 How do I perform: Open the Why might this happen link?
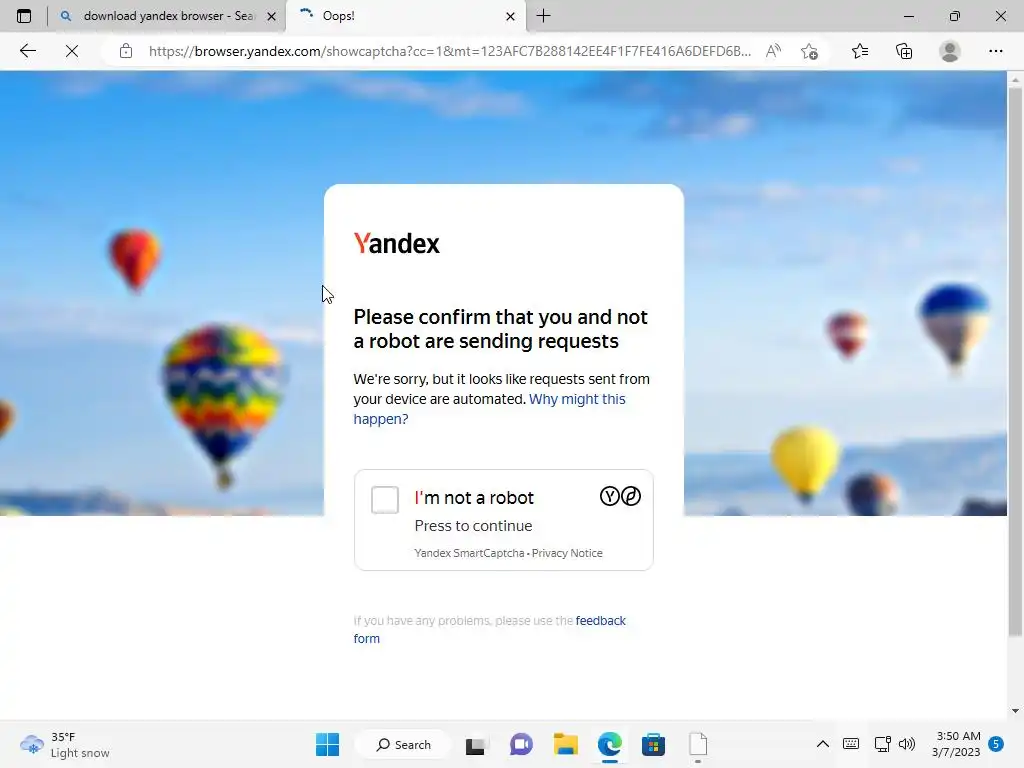489,409
